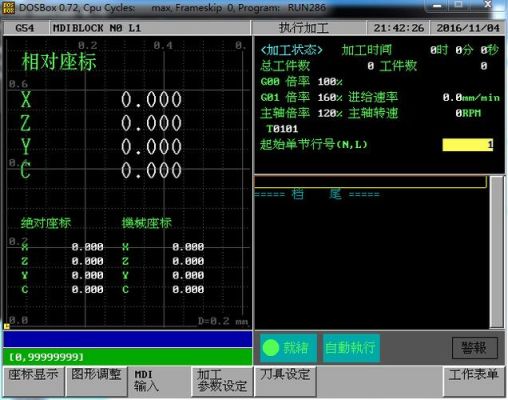508x400 pixels.
Task: Click the relative C coordinate value
Action: (x=151, y=170)
